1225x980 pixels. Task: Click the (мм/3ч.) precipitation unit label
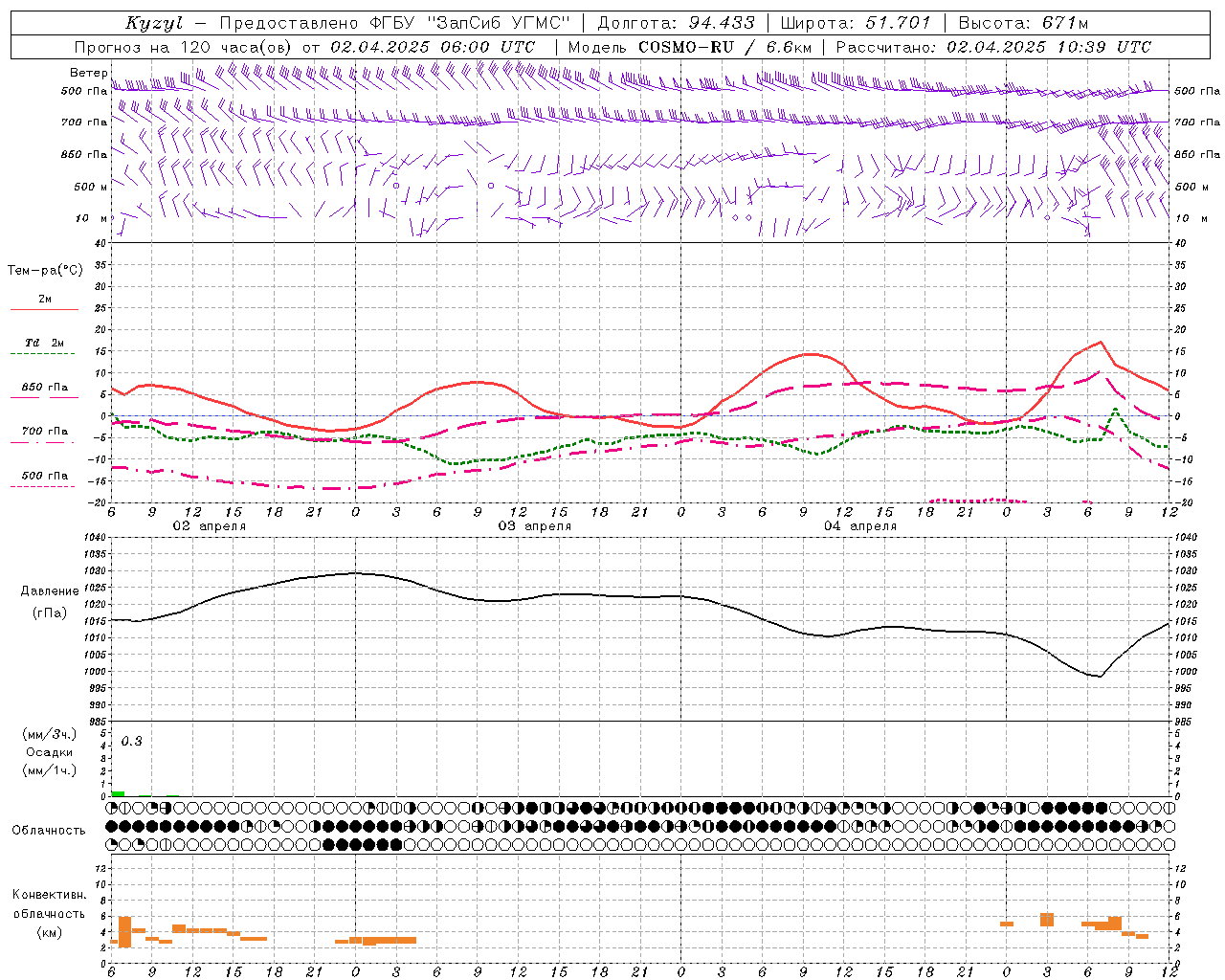tap(49, 734)
